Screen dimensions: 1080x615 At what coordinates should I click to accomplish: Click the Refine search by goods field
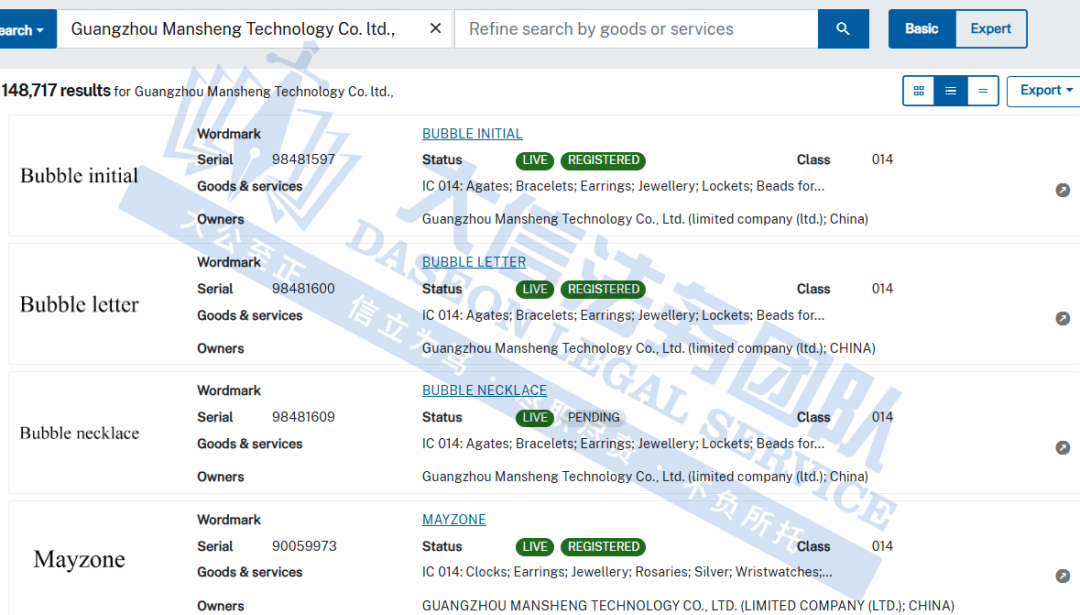coord(636,29)
